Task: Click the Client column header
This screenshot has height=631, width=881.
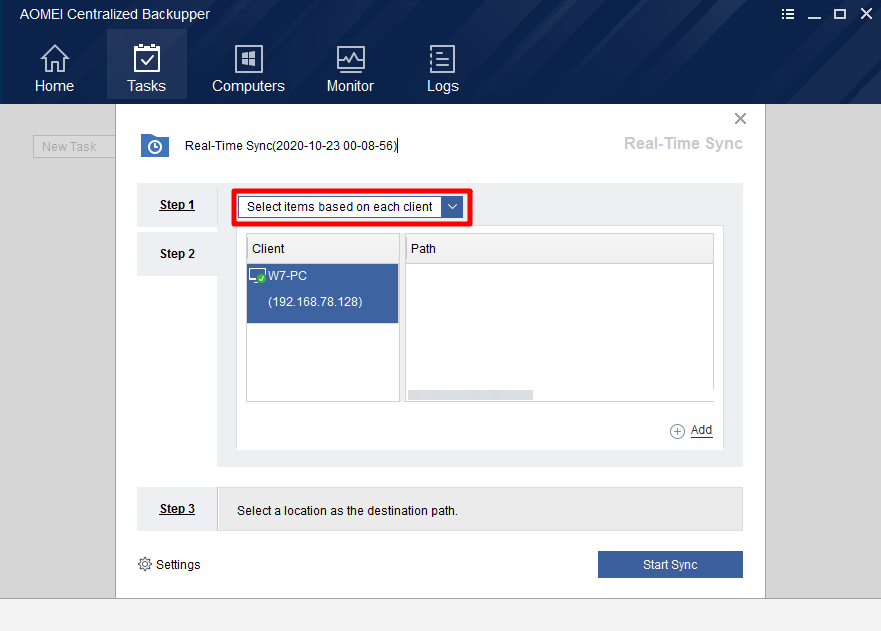Action: (323, 248)
